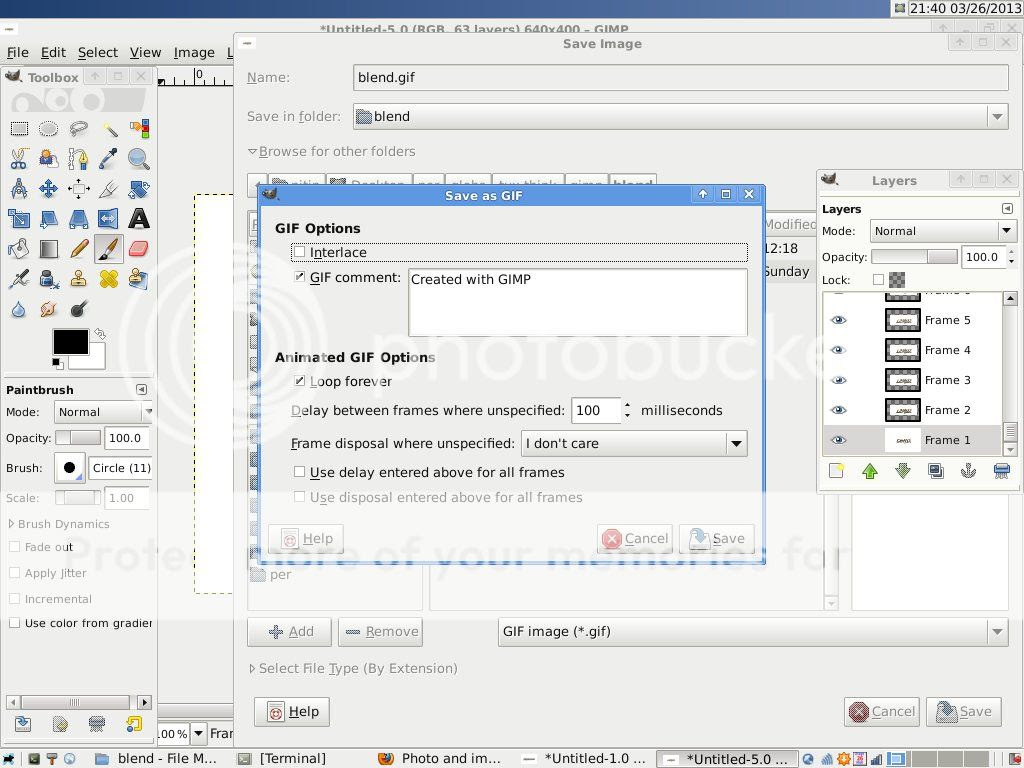Hide the Frame 5 layer
The width and height of the screenshot is (1024, 768).
[839, 320]
